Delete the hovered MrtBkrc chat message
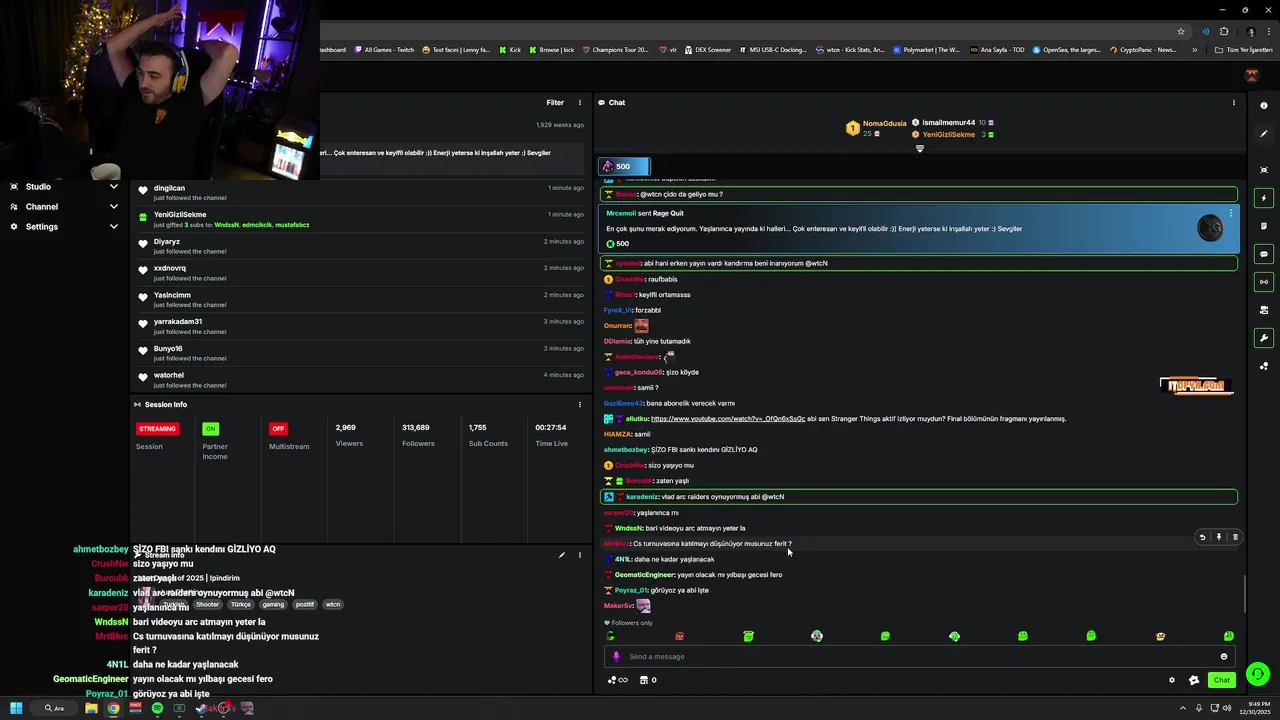The height and width of the screenshot is (720, 1280). tap(1235, 537)
